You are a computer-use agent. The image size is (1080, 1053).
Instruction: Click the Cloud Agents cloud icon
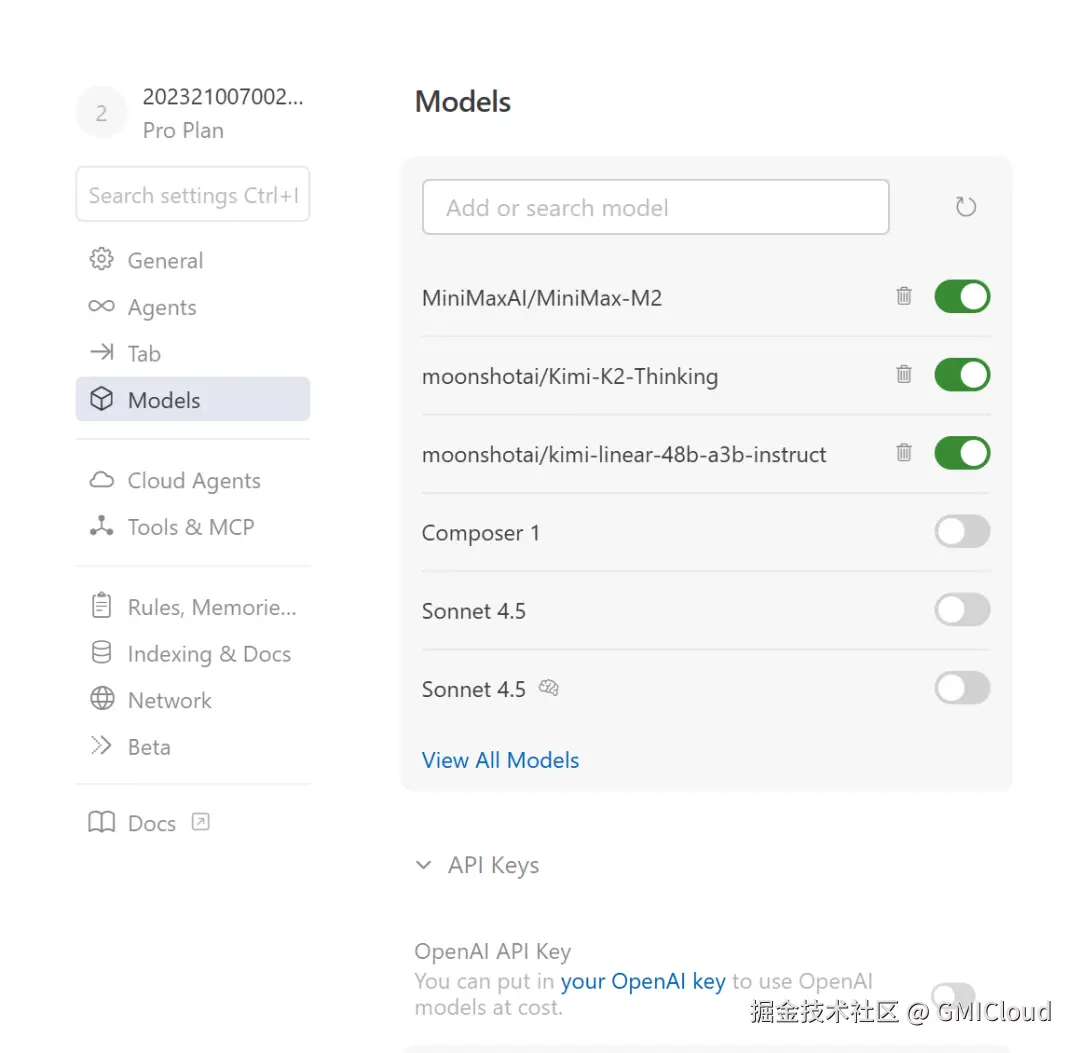[x=101, y=480]
